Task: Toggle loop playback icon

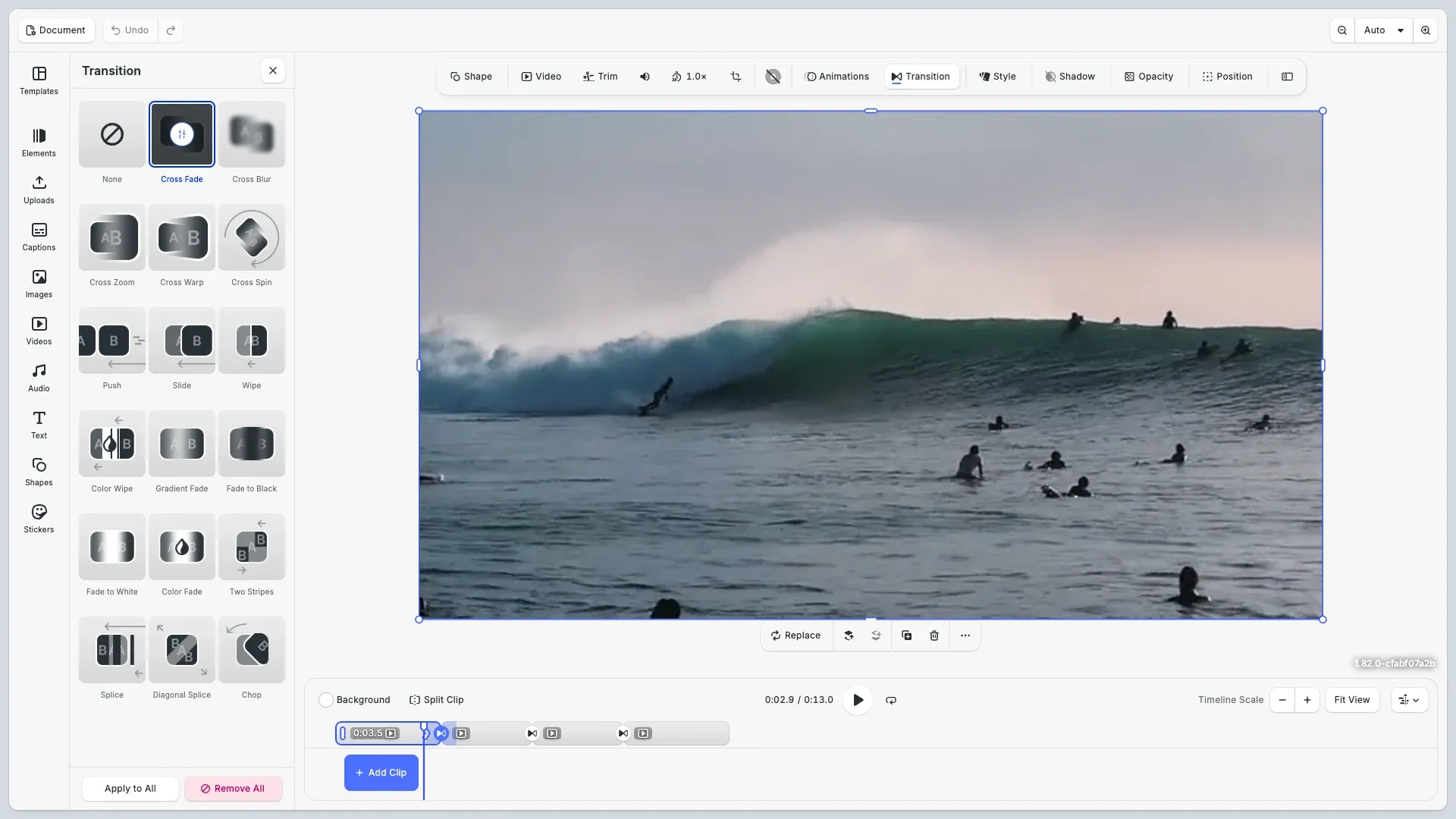Action: pos(891,700)
